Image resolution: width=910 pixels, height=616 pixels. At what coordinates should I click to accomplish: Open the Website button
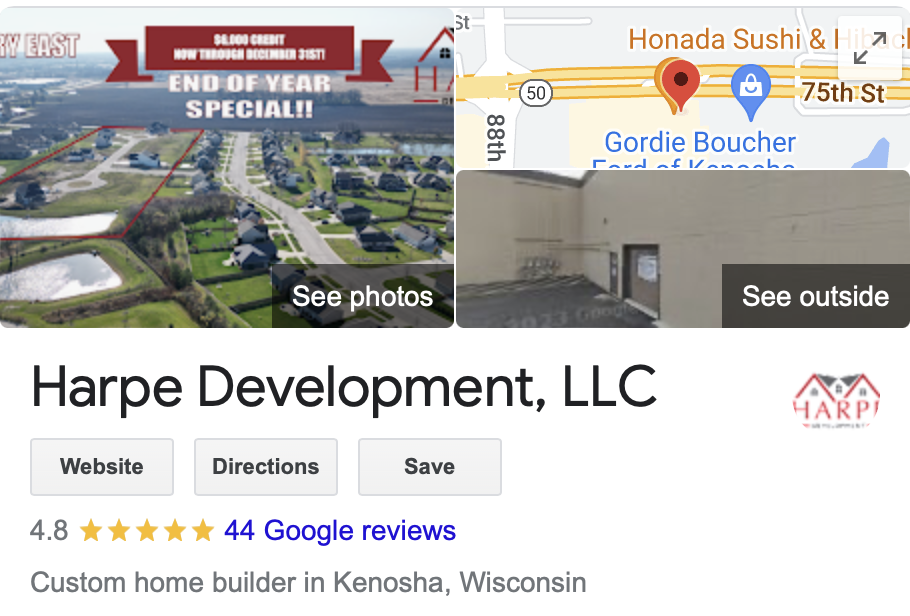coord(102,467)
